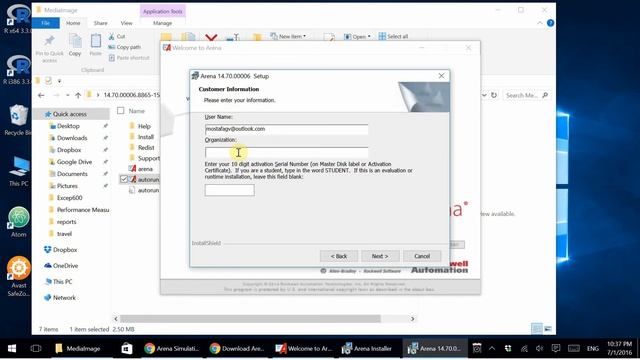This screenshot has height=360, width=640.
Task: Click the Organization input field
Action: coord(286,152)
